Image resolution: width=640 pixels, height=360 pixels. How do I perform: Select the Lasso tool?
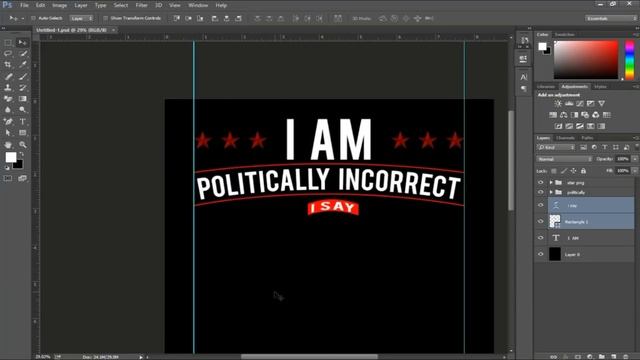pos(8,53)
